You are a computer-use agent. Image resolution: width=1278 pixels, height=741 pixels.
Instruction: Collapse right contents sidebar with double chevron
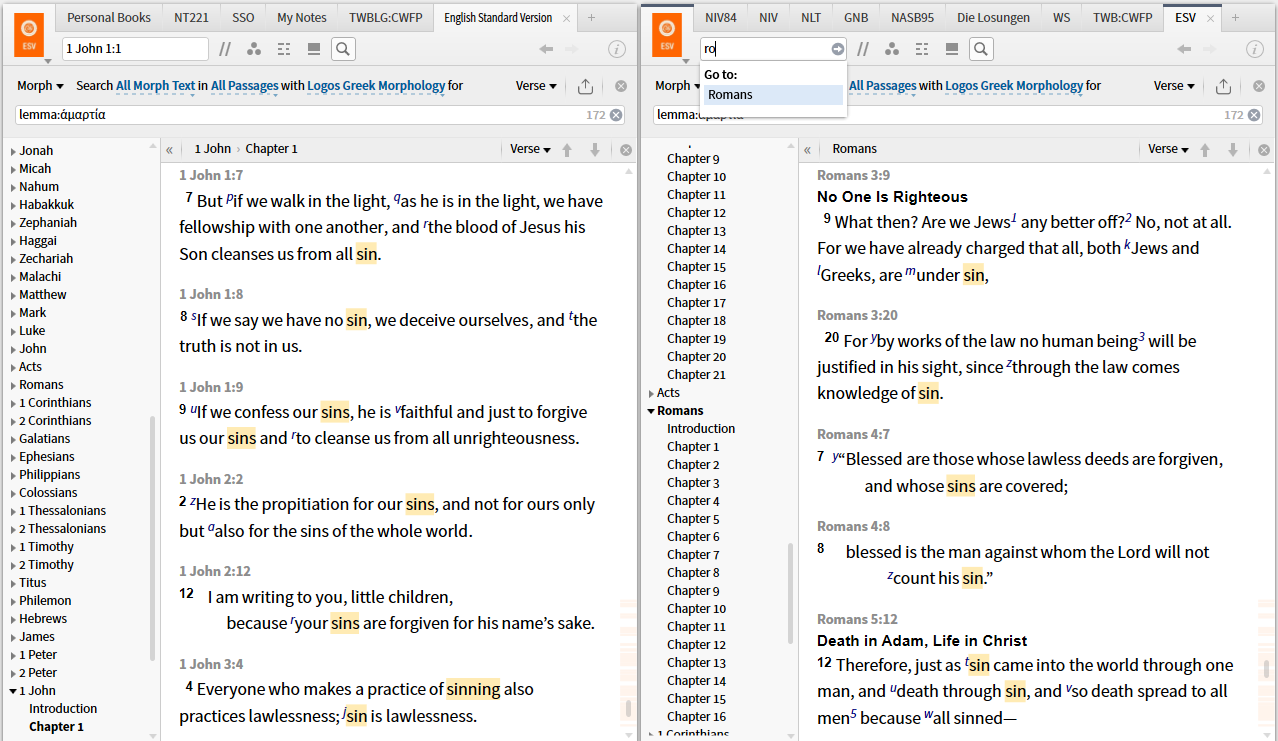pyautogui.click(x=808, y=149)
